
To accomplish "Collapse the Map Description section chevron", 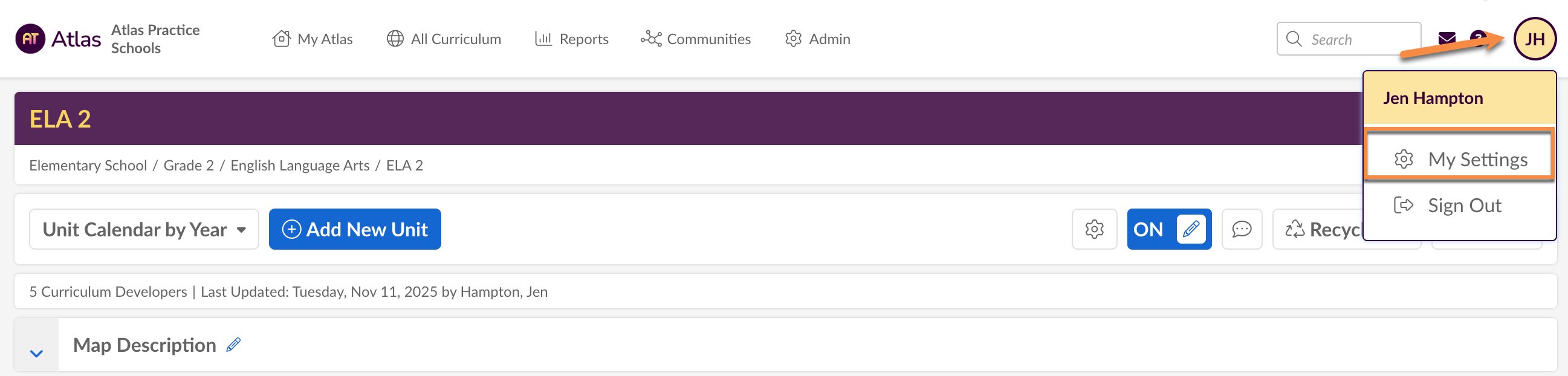I will pyautogui.click(x=36, y=353).
